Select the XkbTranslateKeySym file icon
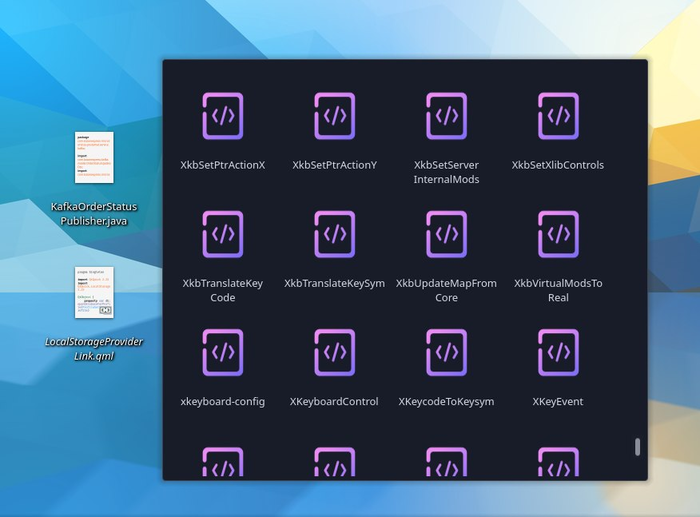Screen dimensions: 700x517 pos(334,234)
